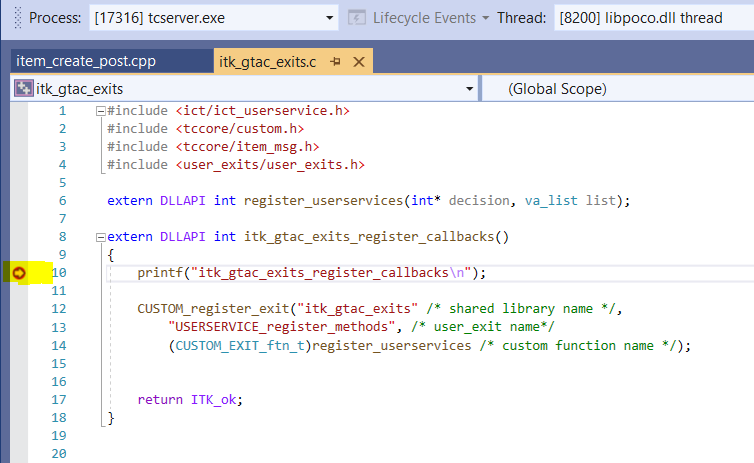Viewport: 754px width, 463px height.
Task: Select the itk_gtac_exits.c tab
Action: pyautogui.click(x=268, y=62)
